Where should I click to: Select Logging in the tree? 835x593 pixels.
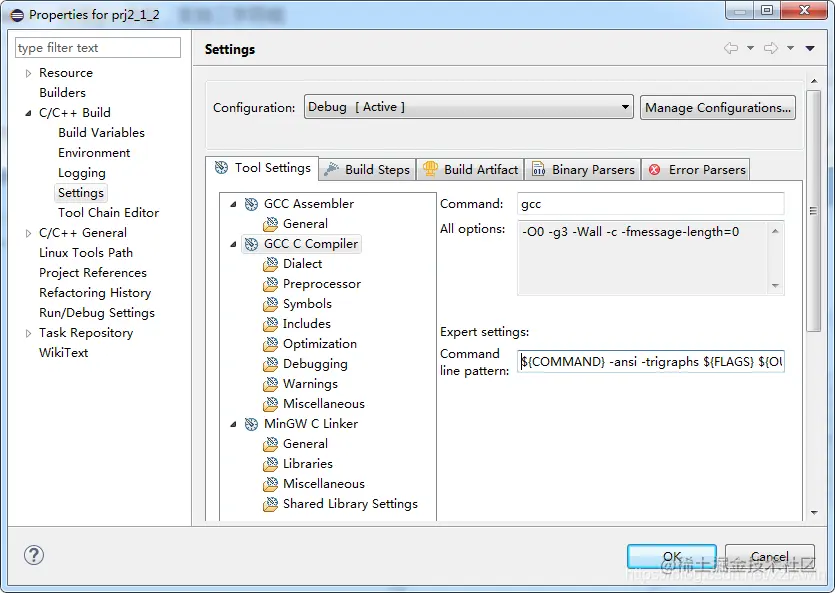(82, 173)
